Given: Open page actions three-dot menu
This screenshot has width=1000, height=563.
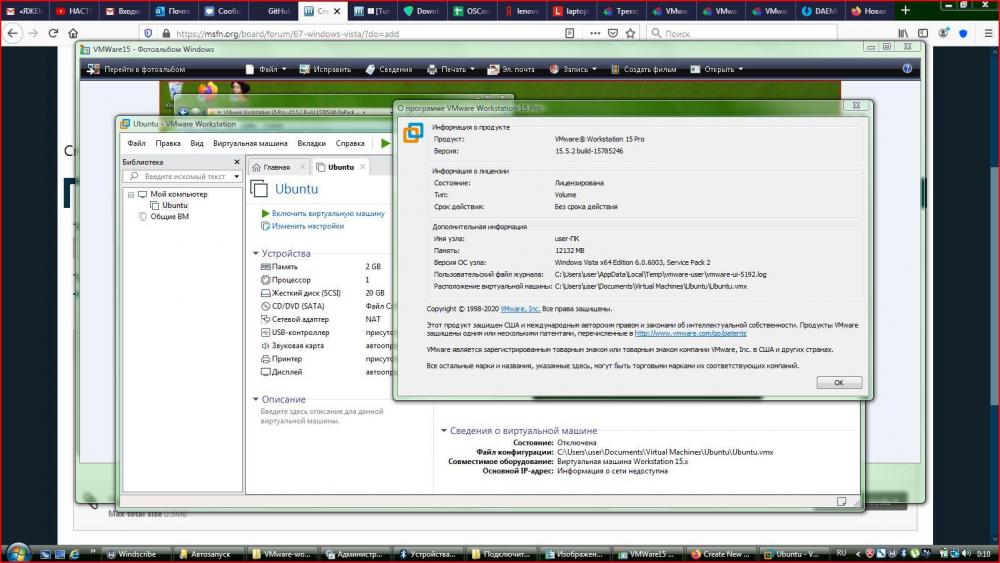Looking at the screenshot, I should [594, 33].
